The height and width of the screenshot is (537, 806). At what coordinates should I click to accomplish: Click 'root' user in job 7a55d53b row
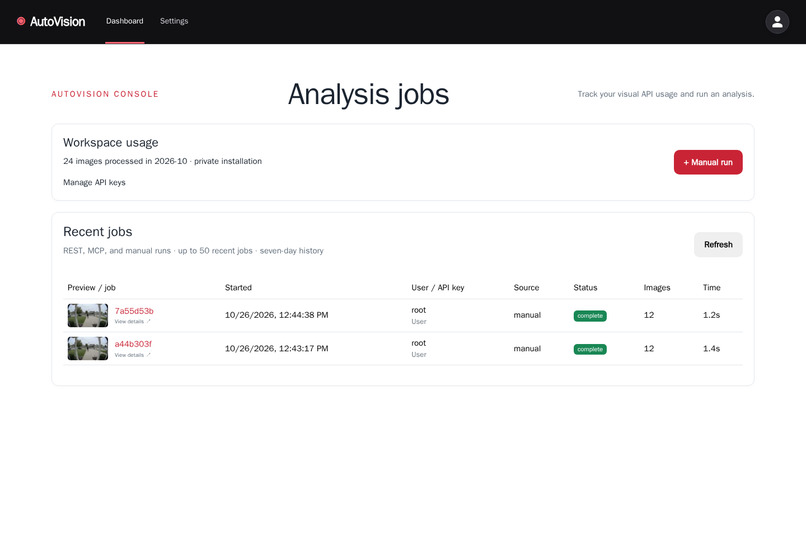pos(418,310)
